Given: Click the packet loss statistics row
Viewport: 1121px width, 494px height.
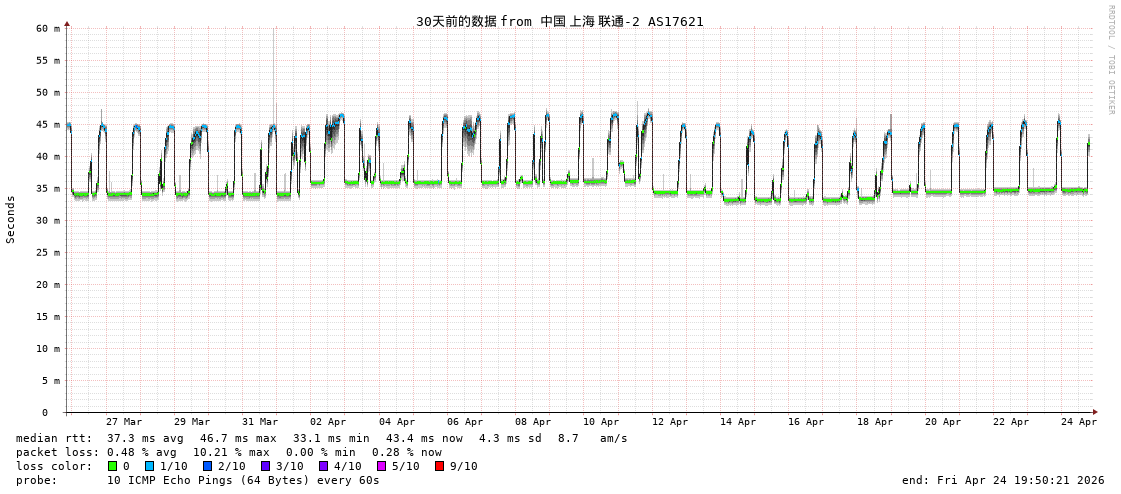Looking at the screenshot, I should click(228, 452).
